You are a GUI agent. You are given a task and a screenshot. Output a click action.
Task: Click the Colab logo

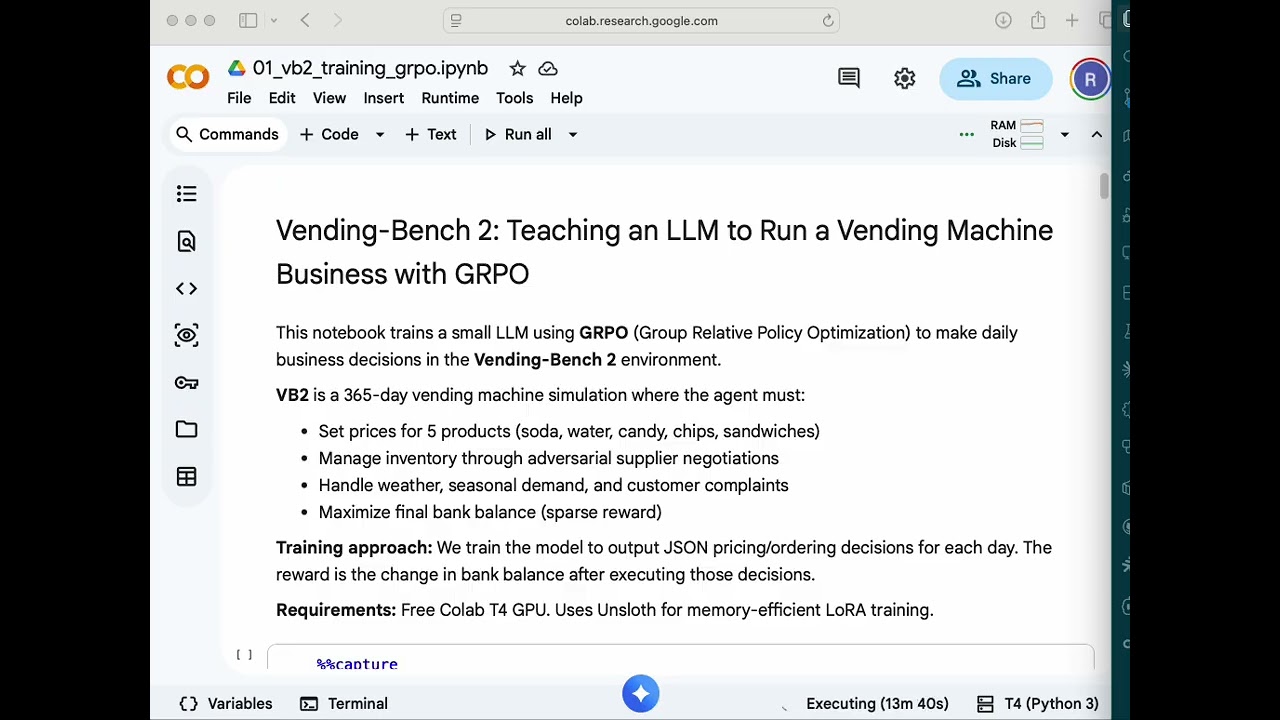(188, 77)
